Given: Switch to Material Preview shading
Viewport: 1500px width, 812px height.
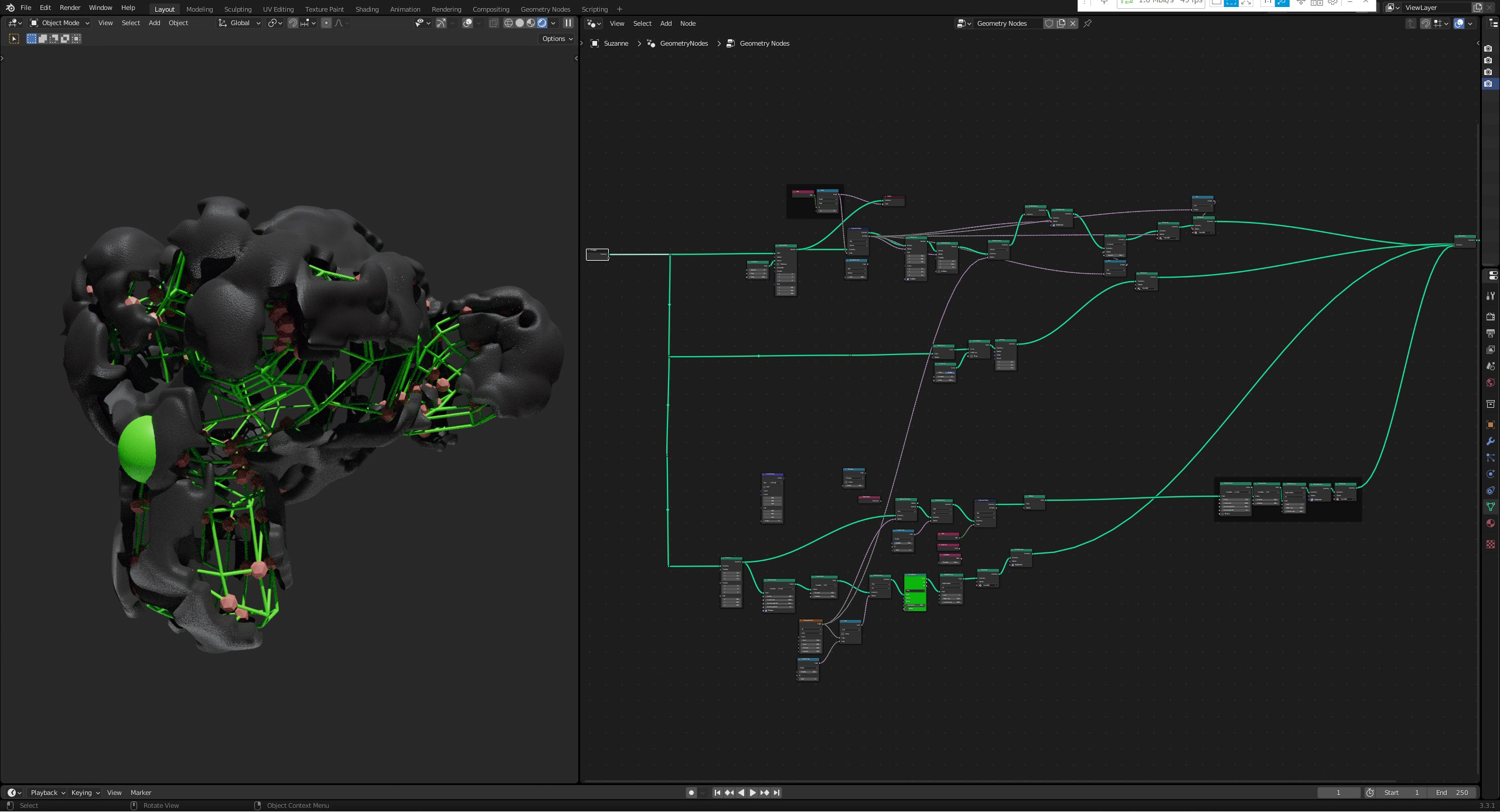Looking at the screenshot, I should (x=531, y=23).
